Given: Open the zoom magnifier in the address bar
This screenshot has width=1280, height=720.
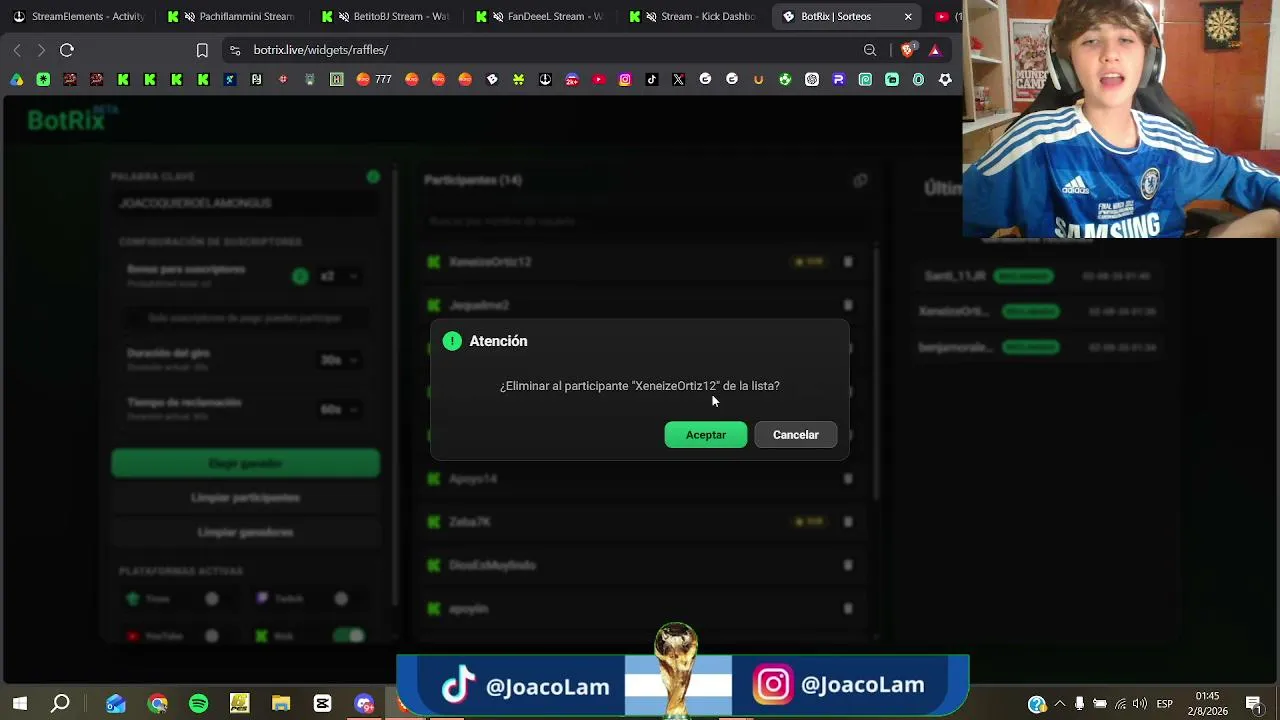Looking at the screenshot, I should coord(870,50).
